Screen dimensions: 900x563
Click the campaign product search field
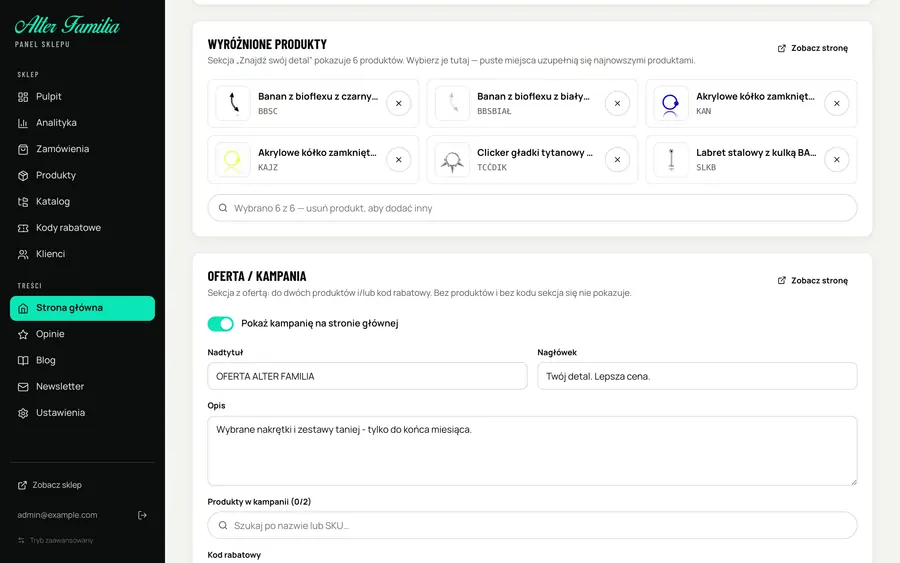click(x=532, y=526)
